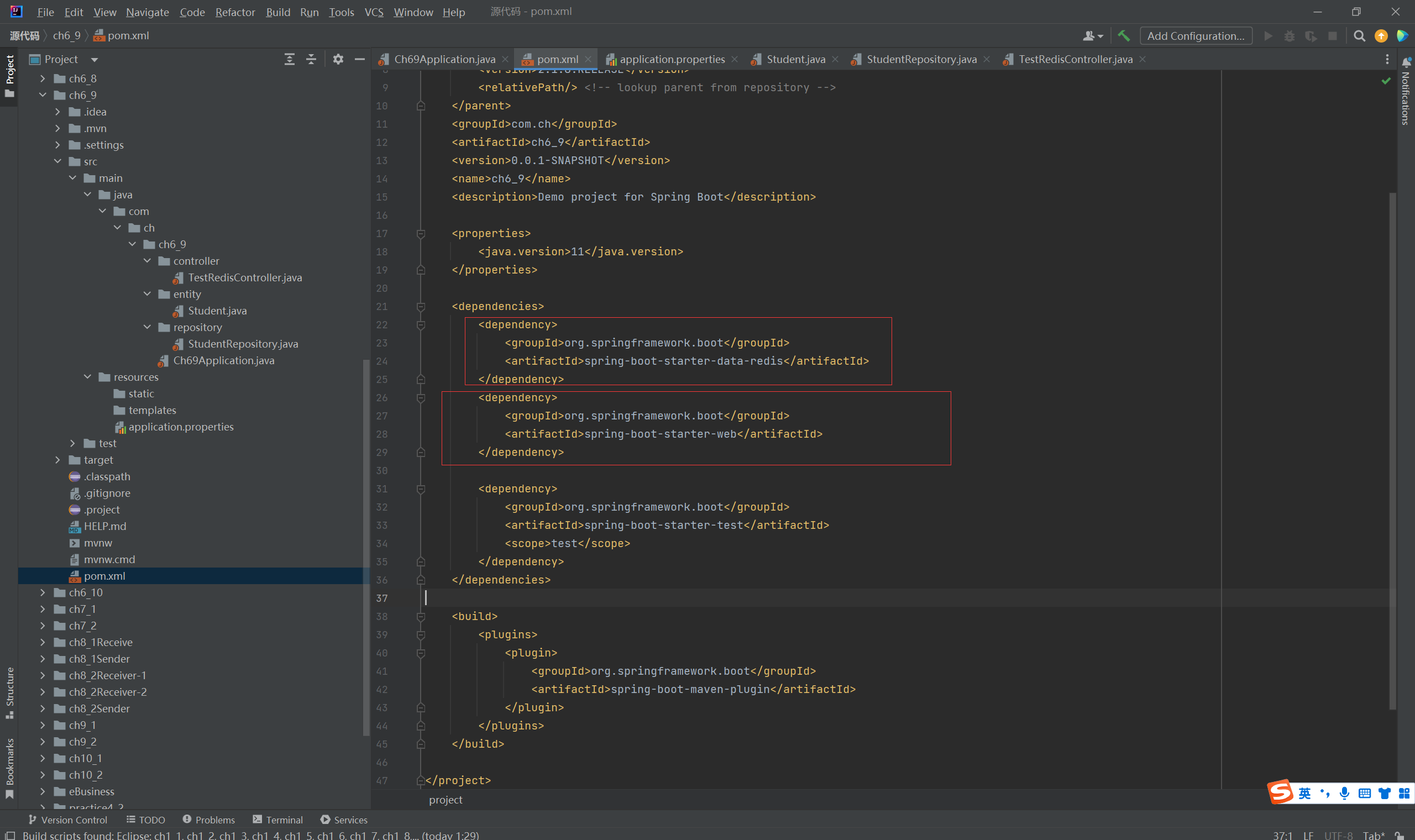1415x840 pixels.
Task: Switch to the Student.java tab
Action: coord(795,60)
